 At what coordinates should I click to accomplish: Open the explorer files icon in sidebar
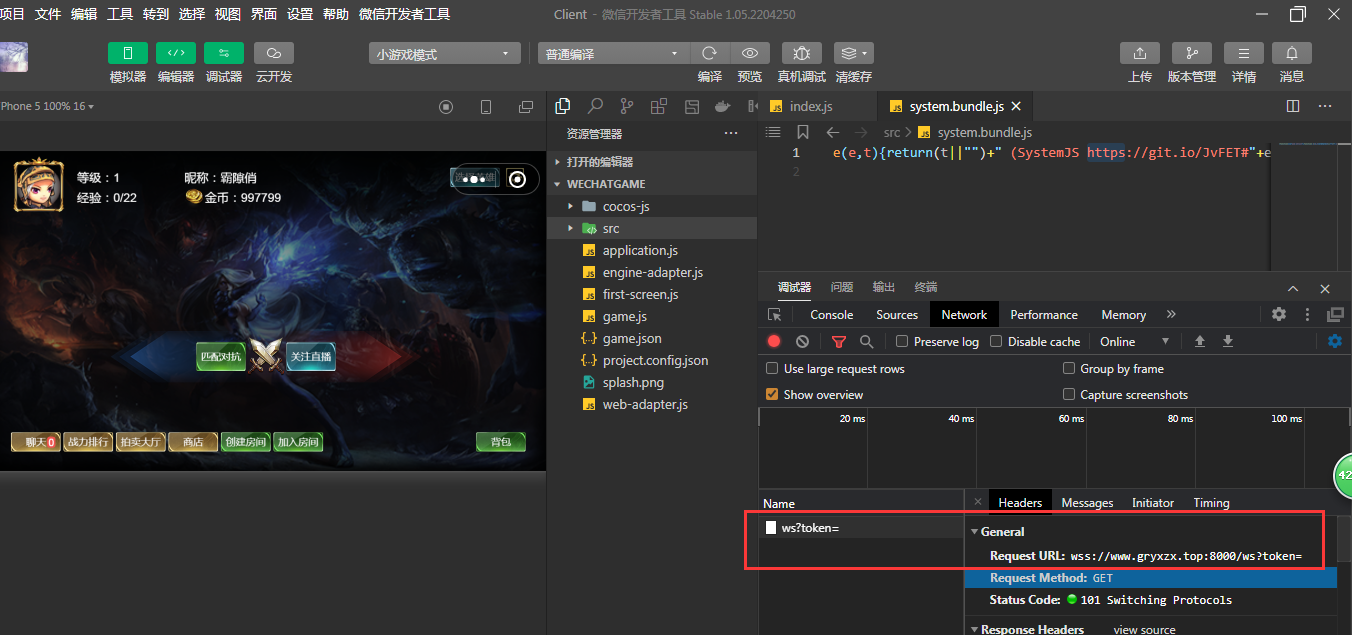pos(563,106)
